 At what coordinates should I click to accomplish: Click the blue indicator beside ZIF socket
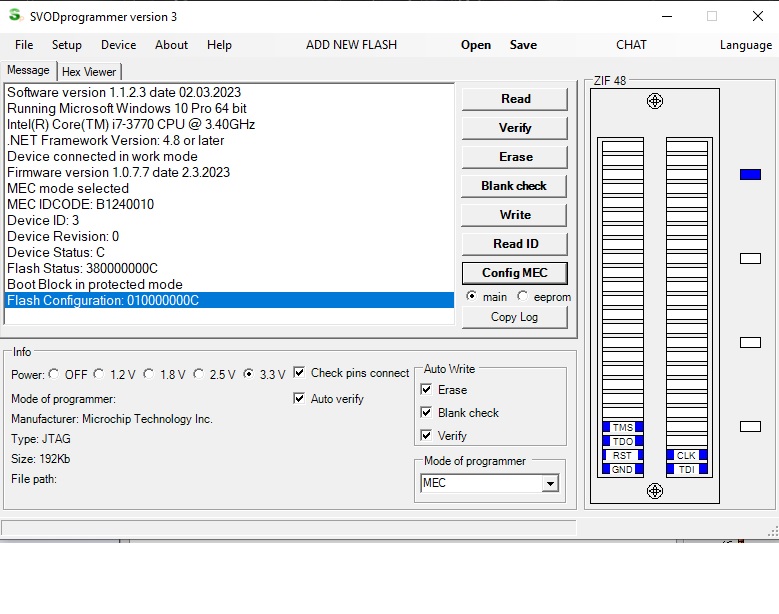(x=750, y=175)
